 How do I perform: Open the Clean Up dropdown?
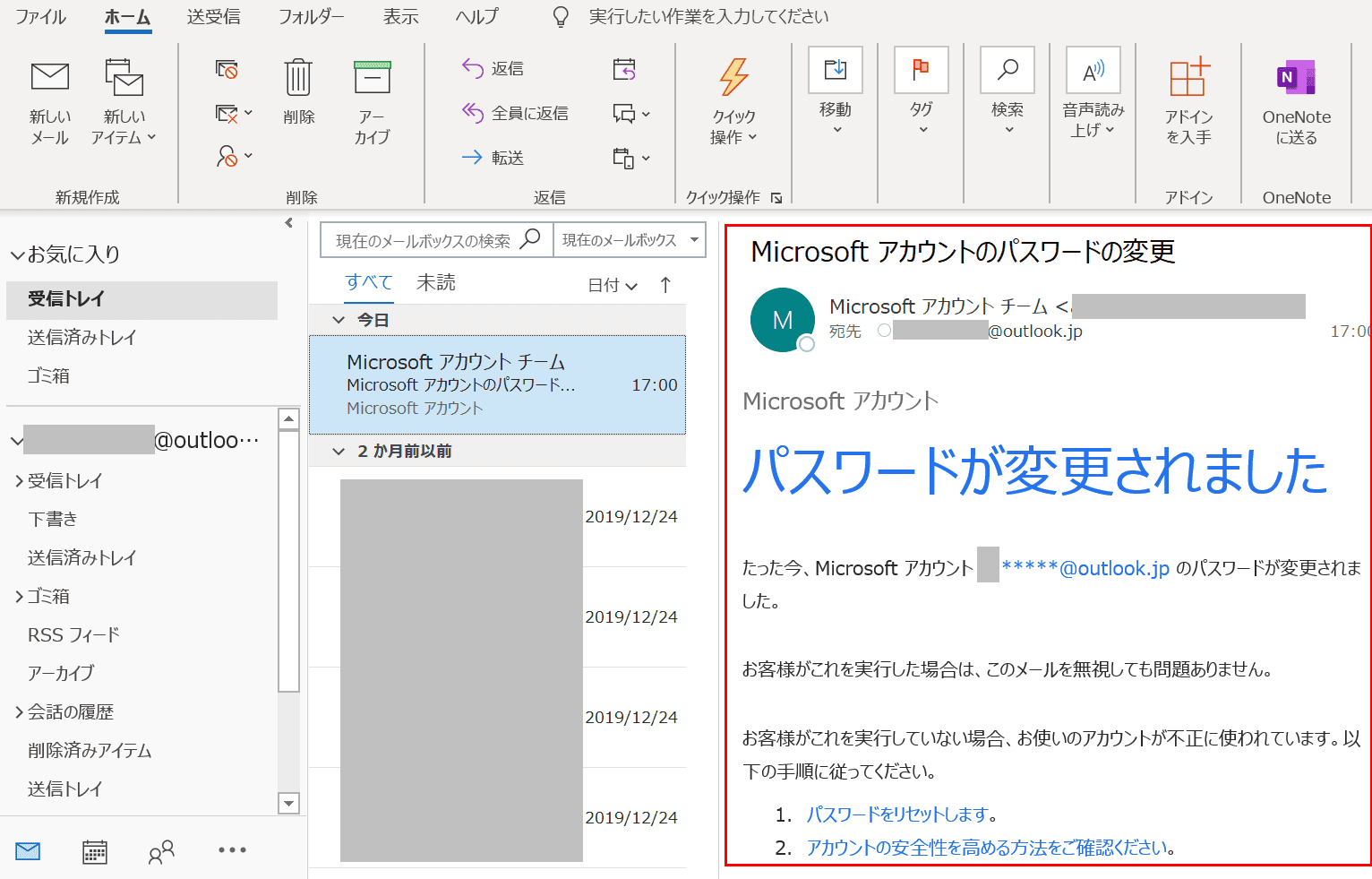(x=235, y=114)
